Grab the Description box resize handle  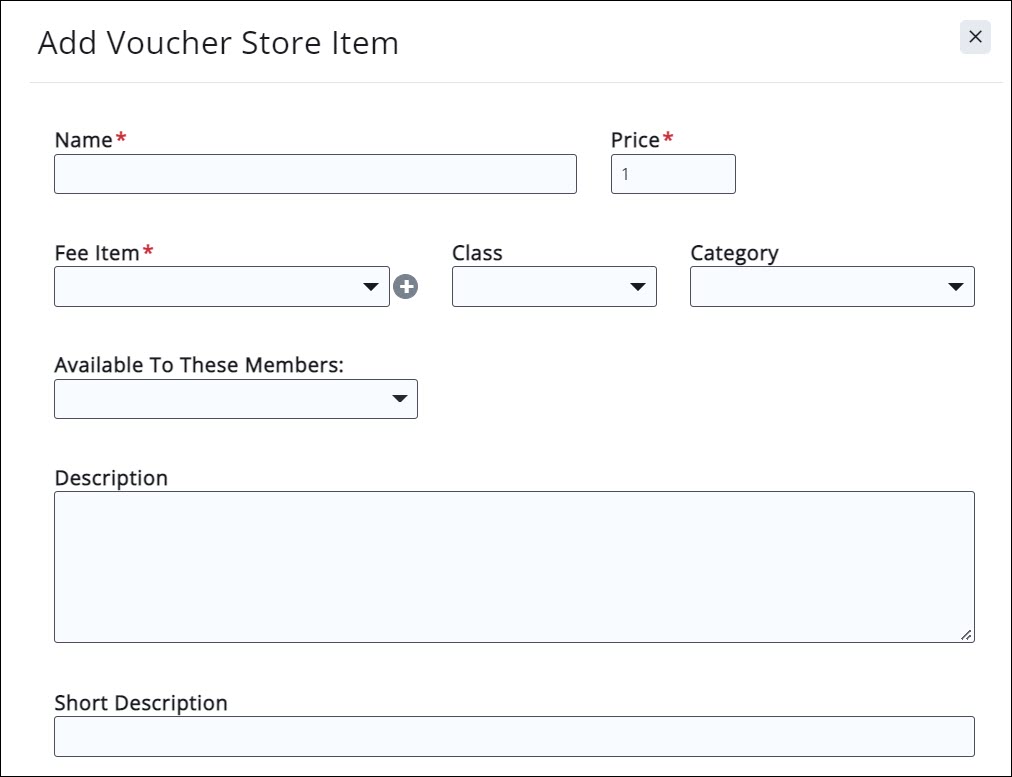[966, 634]
